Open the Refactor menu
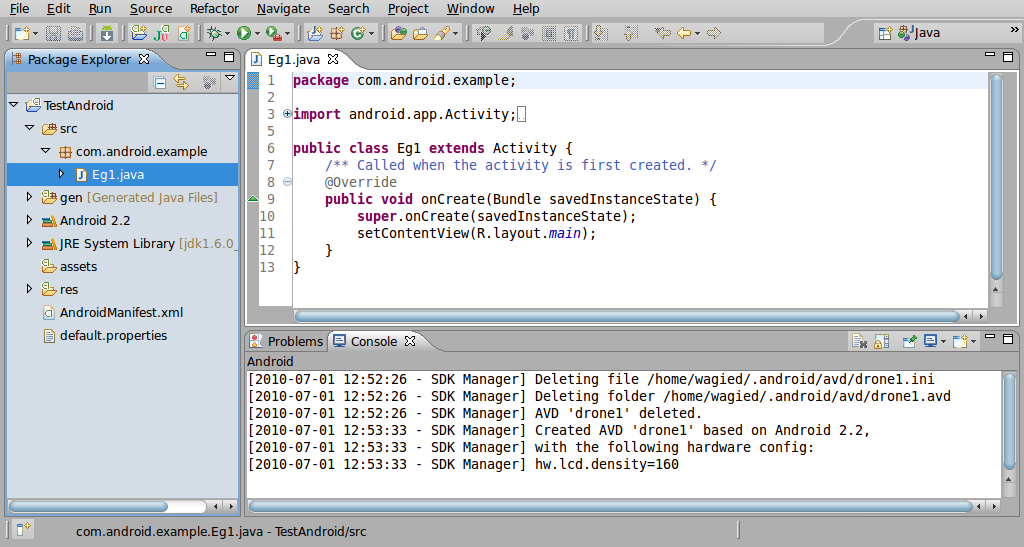The image size is (1024, 547). coord(214,8)
